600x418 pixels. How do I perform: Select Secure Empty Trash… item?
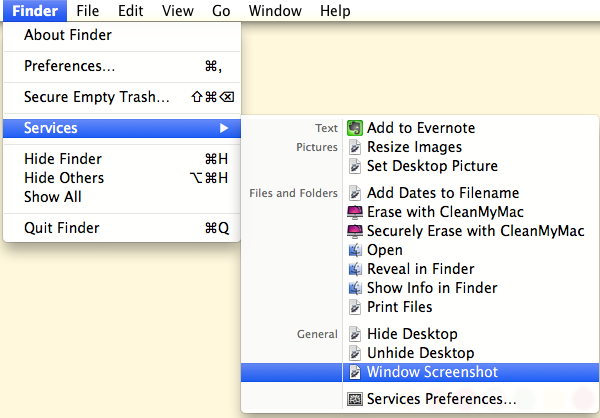click(122, 97)
